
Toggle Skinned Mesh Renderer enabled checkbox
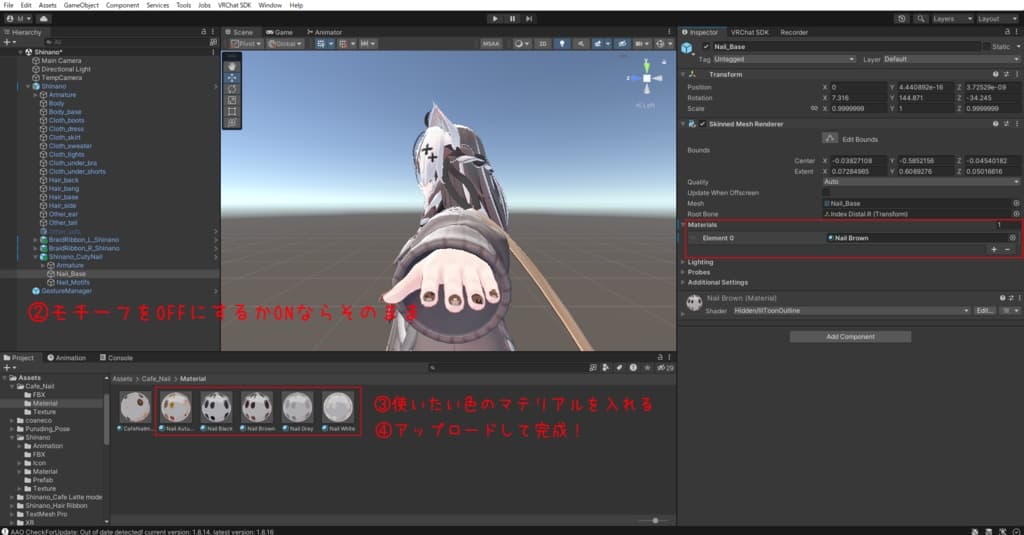(x=703, y=124)
